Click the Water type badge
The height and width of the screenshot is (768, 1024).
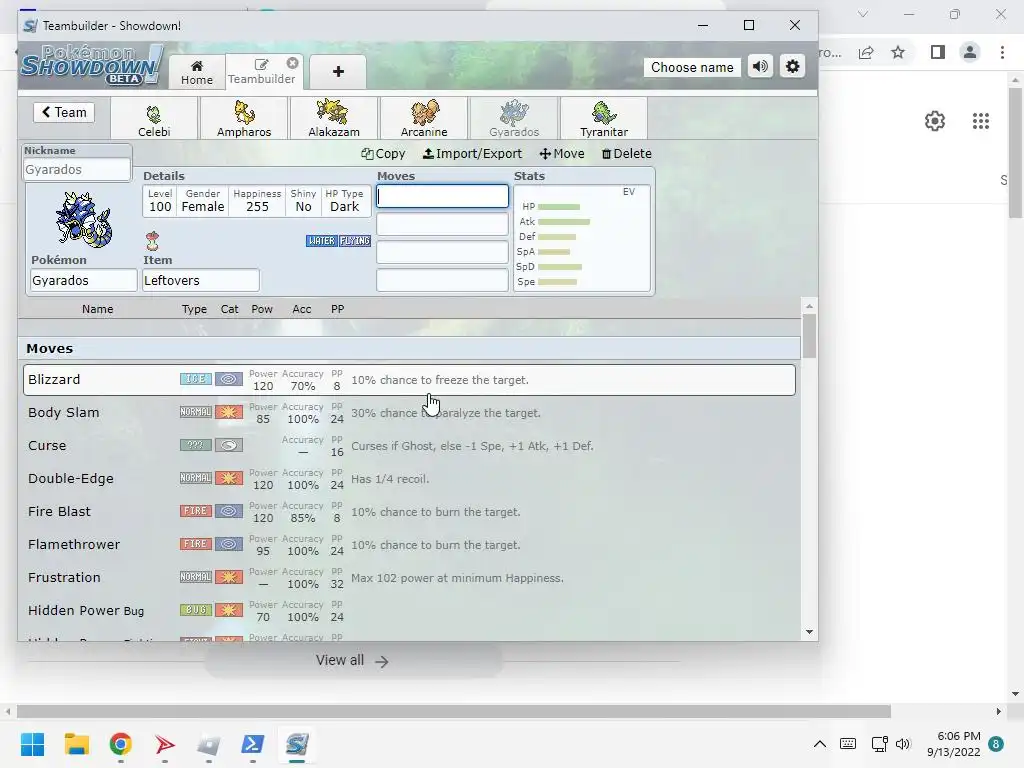pos(321,241)
